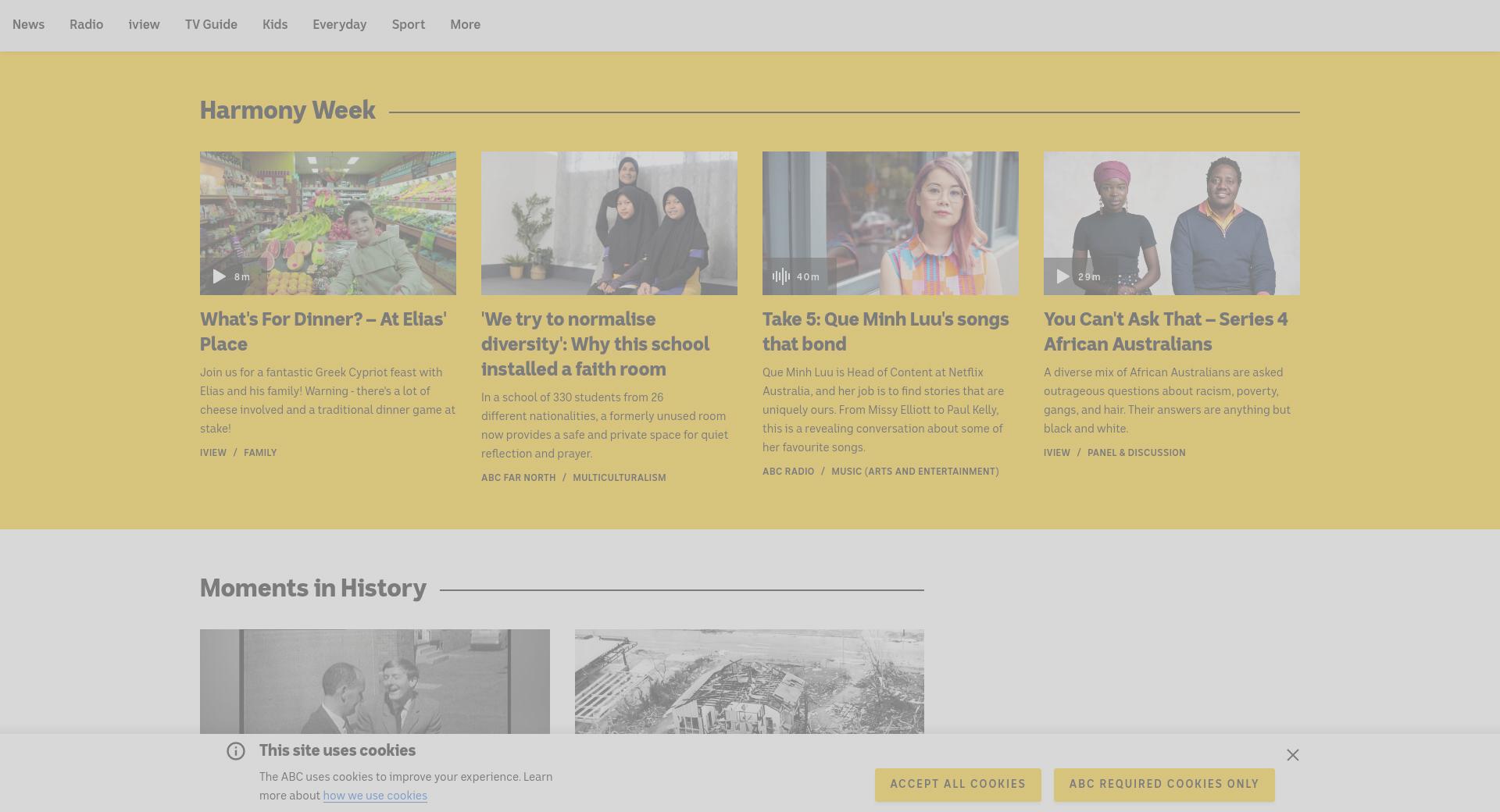1500x812 pixels.
Task: Click the Head of Content at Netflix description
Action: click(884, 410)
